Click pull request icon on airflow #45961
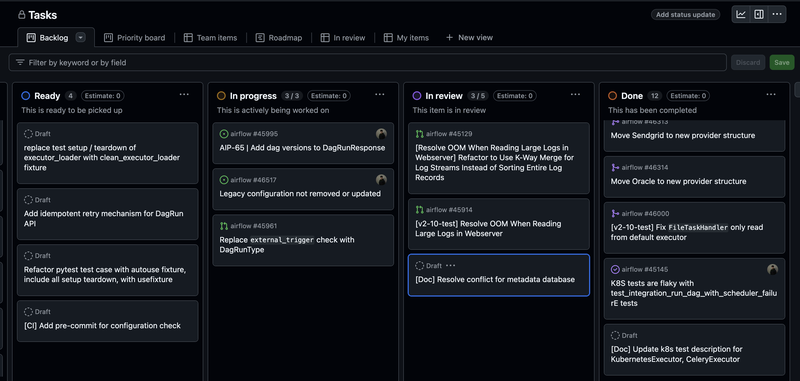This screenshot has height=381, width=800. 223,225
